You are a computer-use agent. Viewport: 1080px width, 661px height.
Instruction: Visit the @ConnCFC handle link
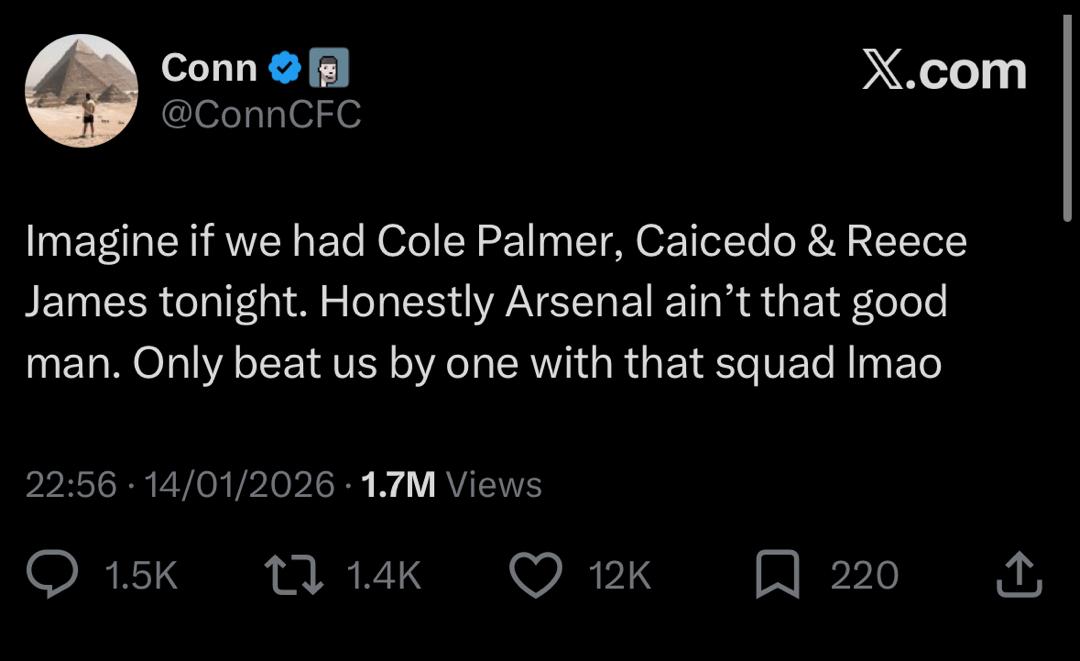click(260, 115)
